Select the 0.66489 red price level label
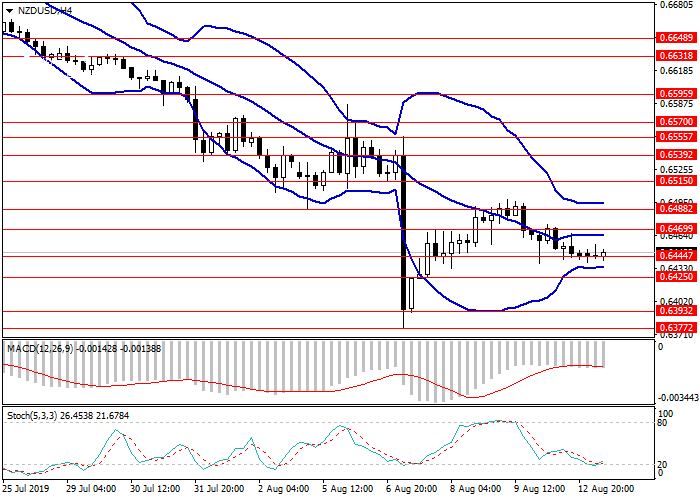Viewport: 700px width, 500px height. click(x=676, y=37)
